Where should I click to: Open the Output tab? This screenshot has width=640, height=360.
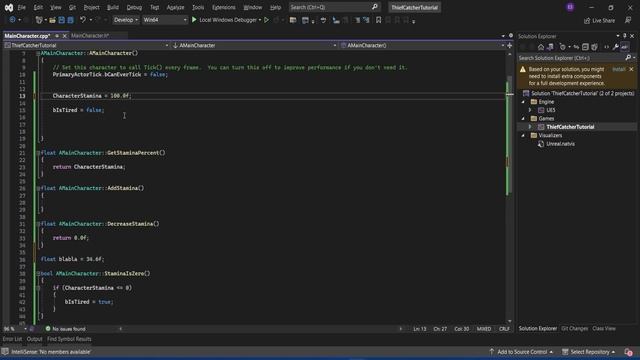pyautogui.click(x=34, y=339)
